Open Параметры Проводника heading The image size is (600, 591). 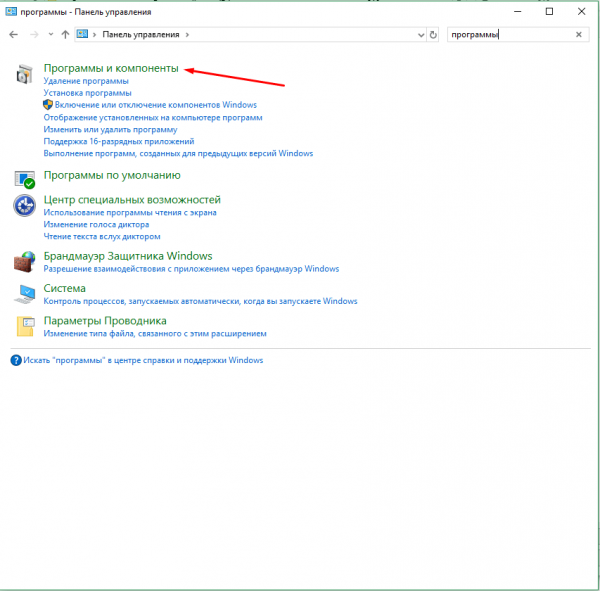(x=105, y=321)
